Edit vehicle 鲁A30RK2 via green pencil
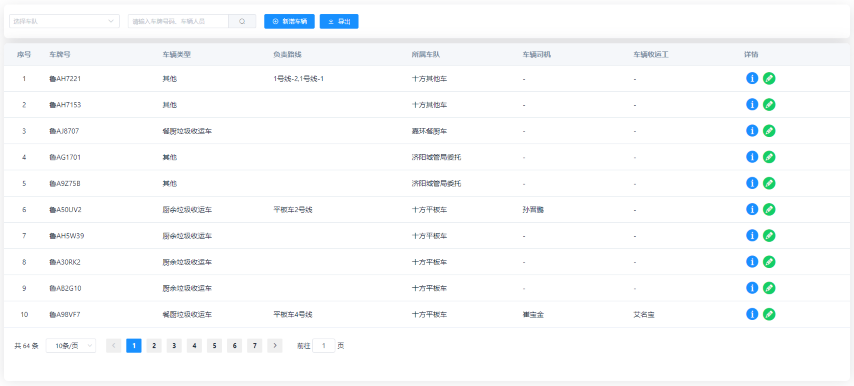The image size is (854, 386). (x=769, y=261)
